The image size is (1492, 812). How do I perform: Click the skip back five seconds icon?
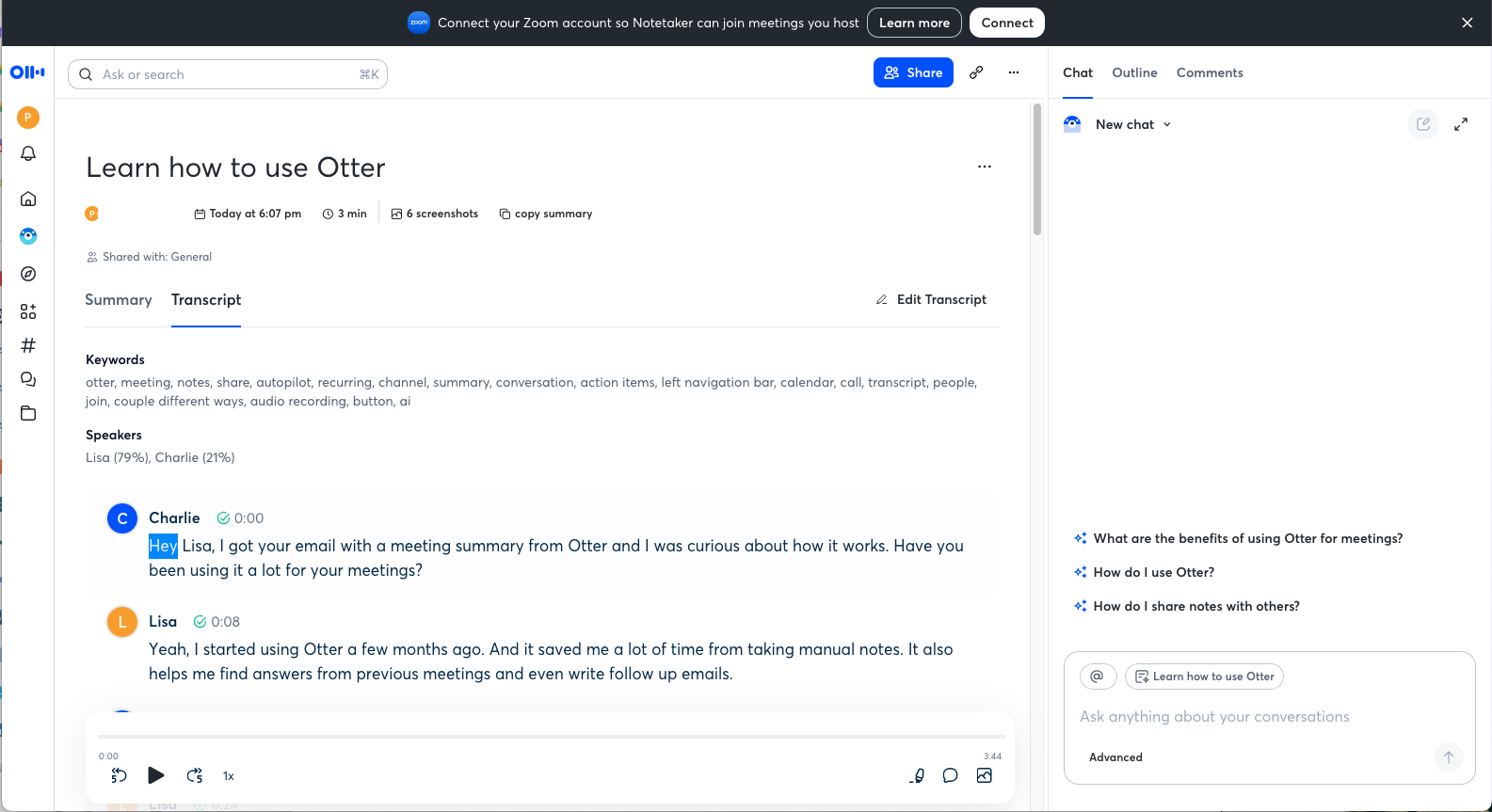click(119, 775)
